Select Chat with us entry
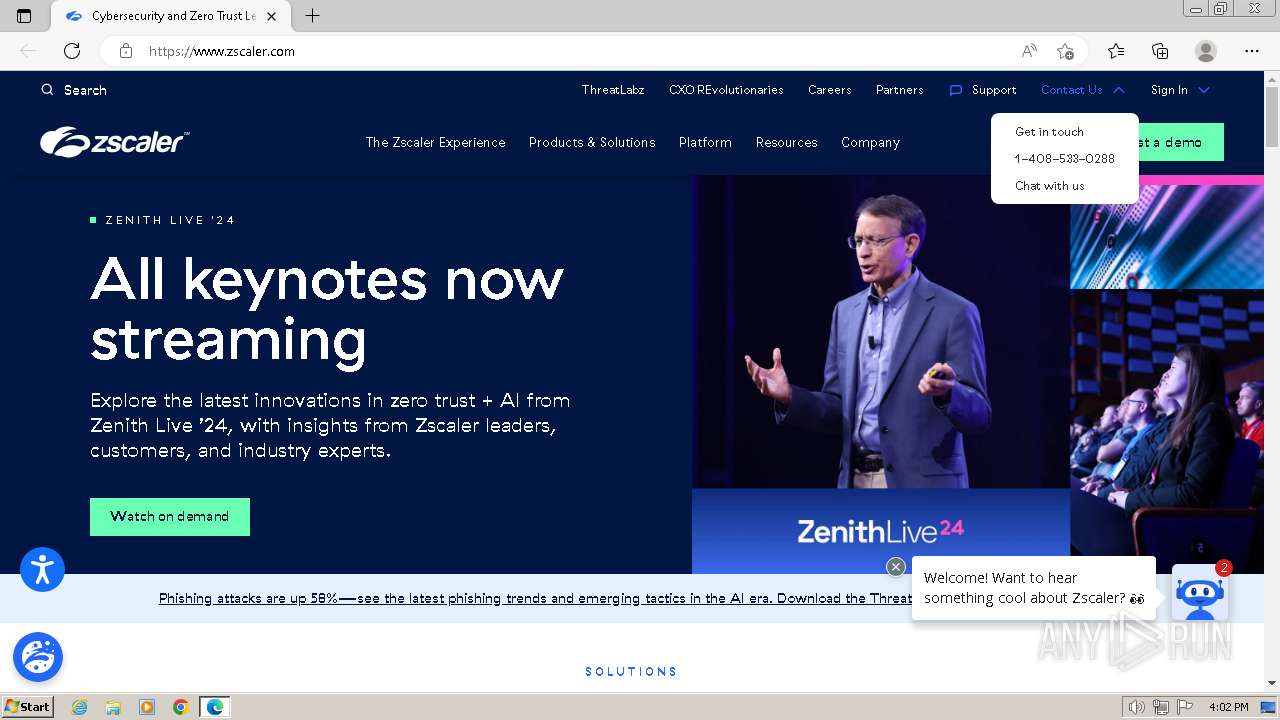The image size is (1280, 720). [x=1049, y=186]
